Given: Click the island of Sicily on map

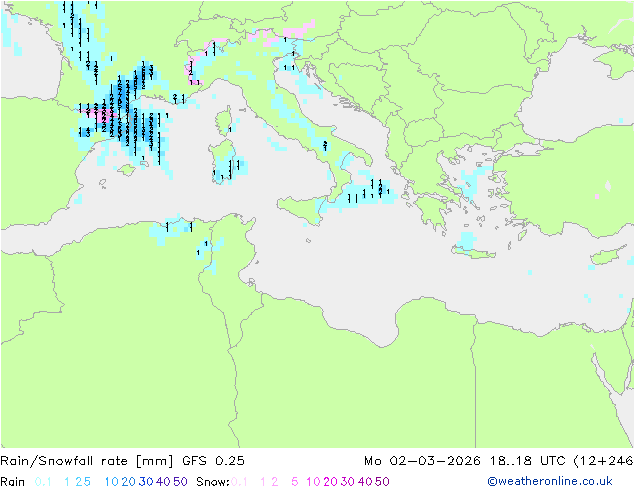Looking at the screenshot, I should (301, 209).
